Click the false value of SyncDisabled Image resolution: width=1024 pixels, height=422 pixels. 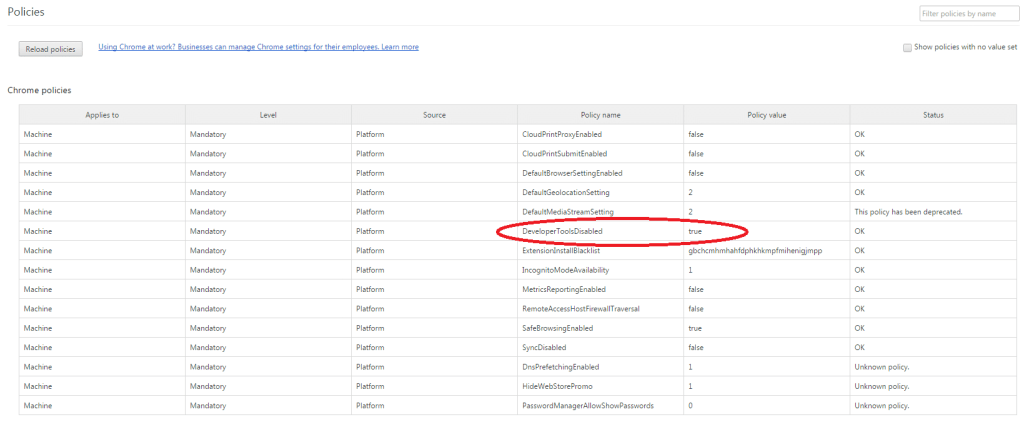(696, 348)
